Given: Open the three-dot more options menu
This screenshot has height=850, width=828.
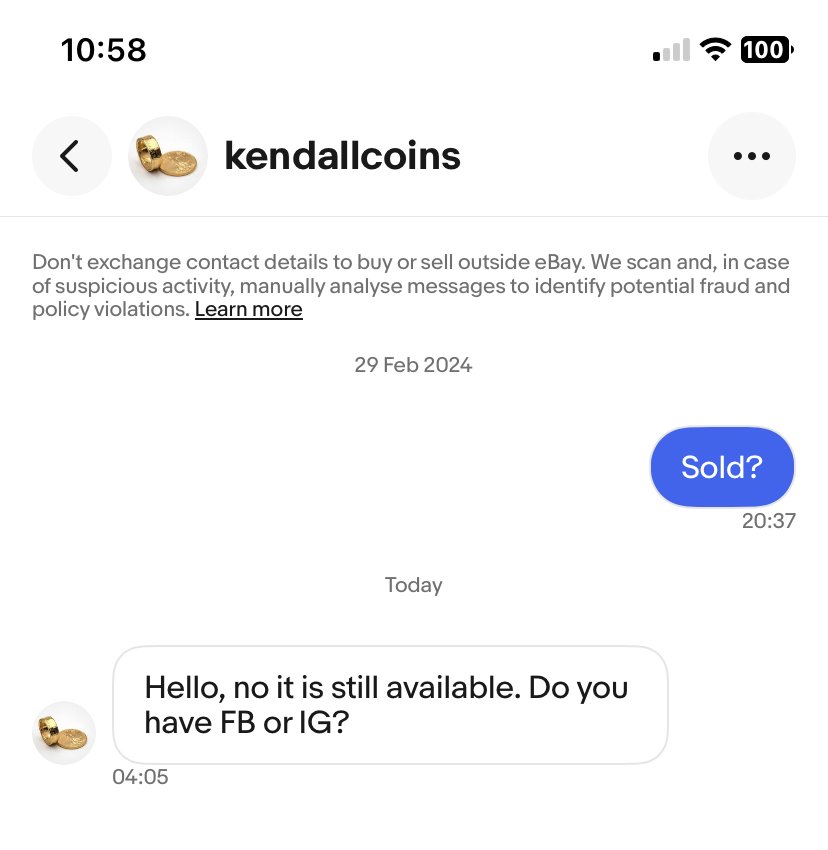Looking at the screenshot, I should 752,156.
